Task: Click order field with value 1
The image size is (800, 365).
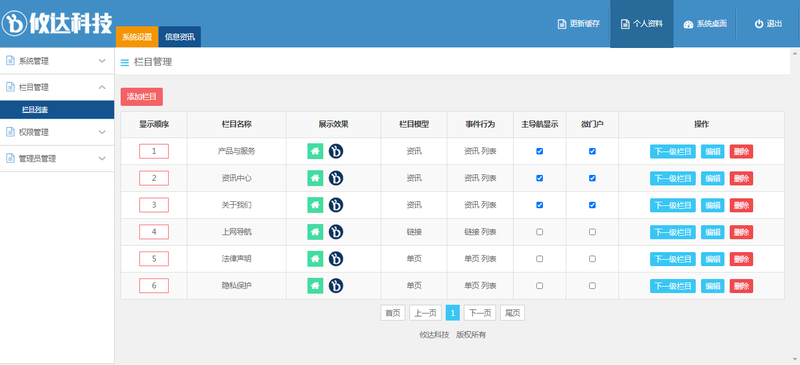Action: (154, 151)
